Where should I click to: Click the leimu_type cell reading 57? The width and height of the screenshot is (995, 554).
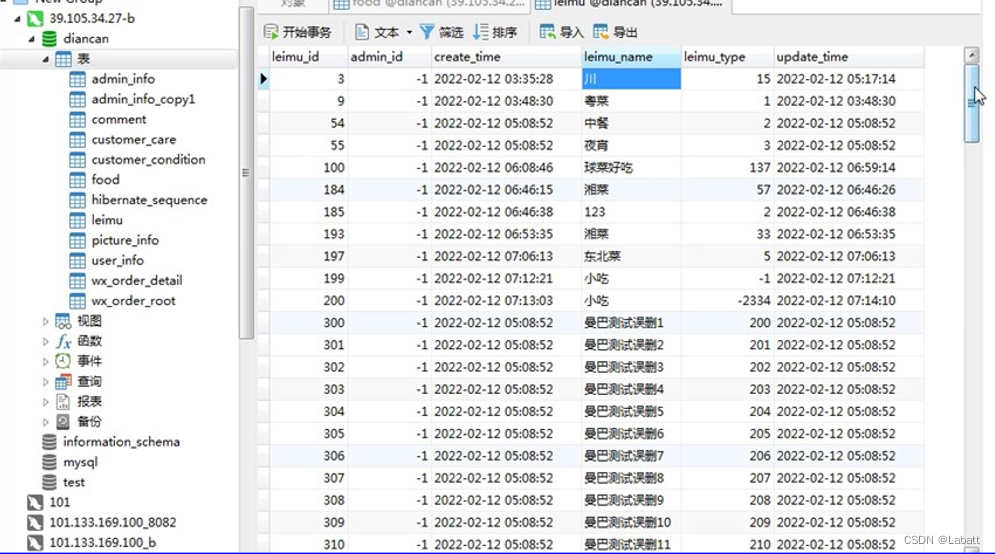pos(728,190)
